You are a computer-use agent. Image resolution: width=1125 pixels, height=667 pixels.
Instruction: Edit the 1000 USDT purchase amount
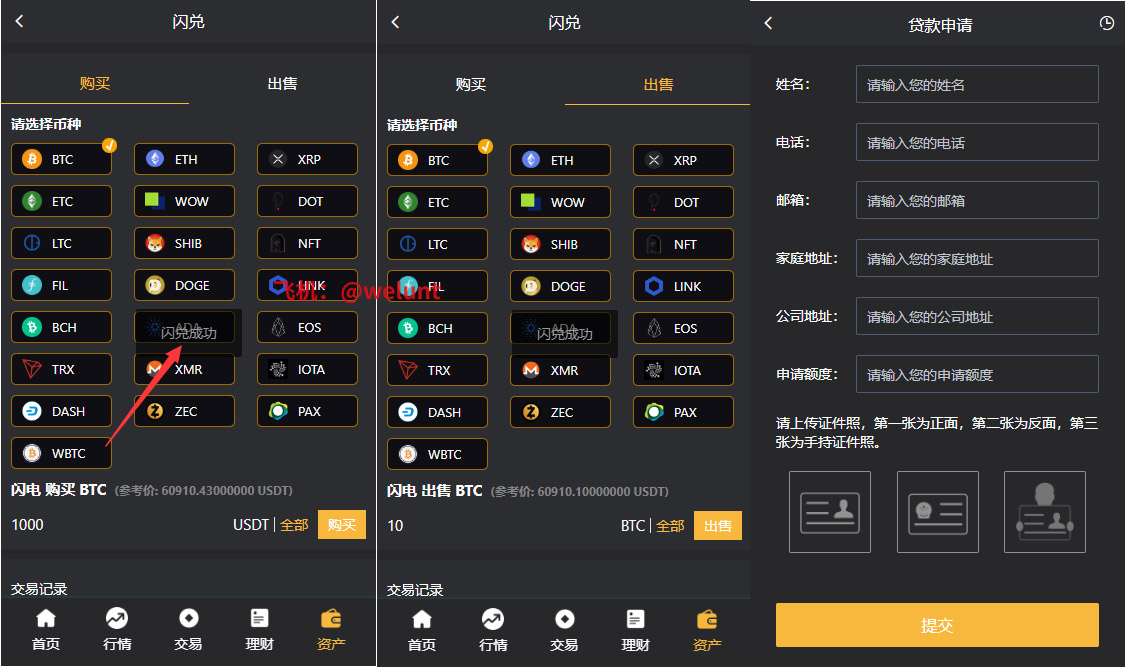click(x=118, y=525)
